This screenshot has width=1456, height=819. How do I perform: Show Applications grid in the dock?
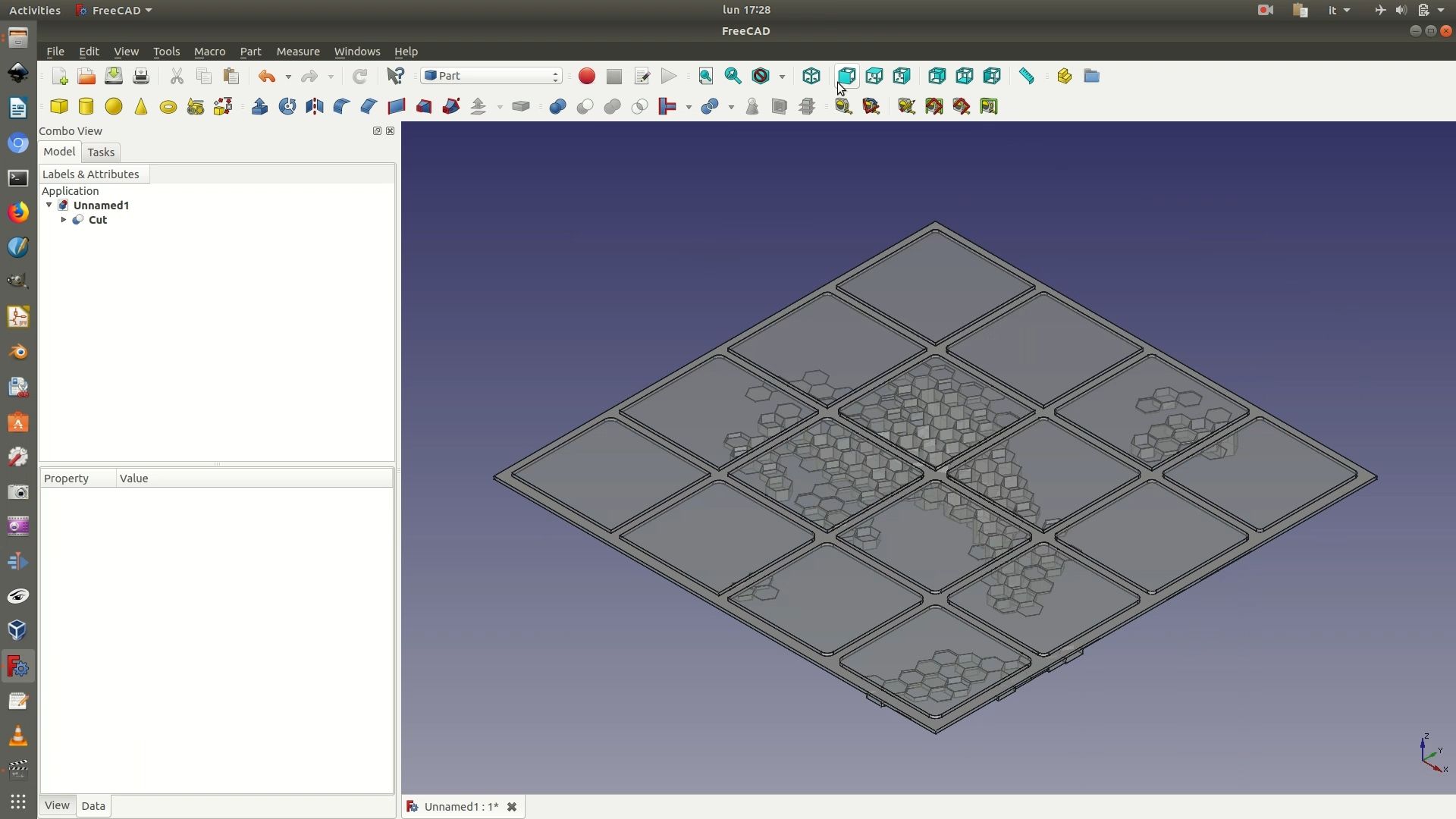coord(18,802)
